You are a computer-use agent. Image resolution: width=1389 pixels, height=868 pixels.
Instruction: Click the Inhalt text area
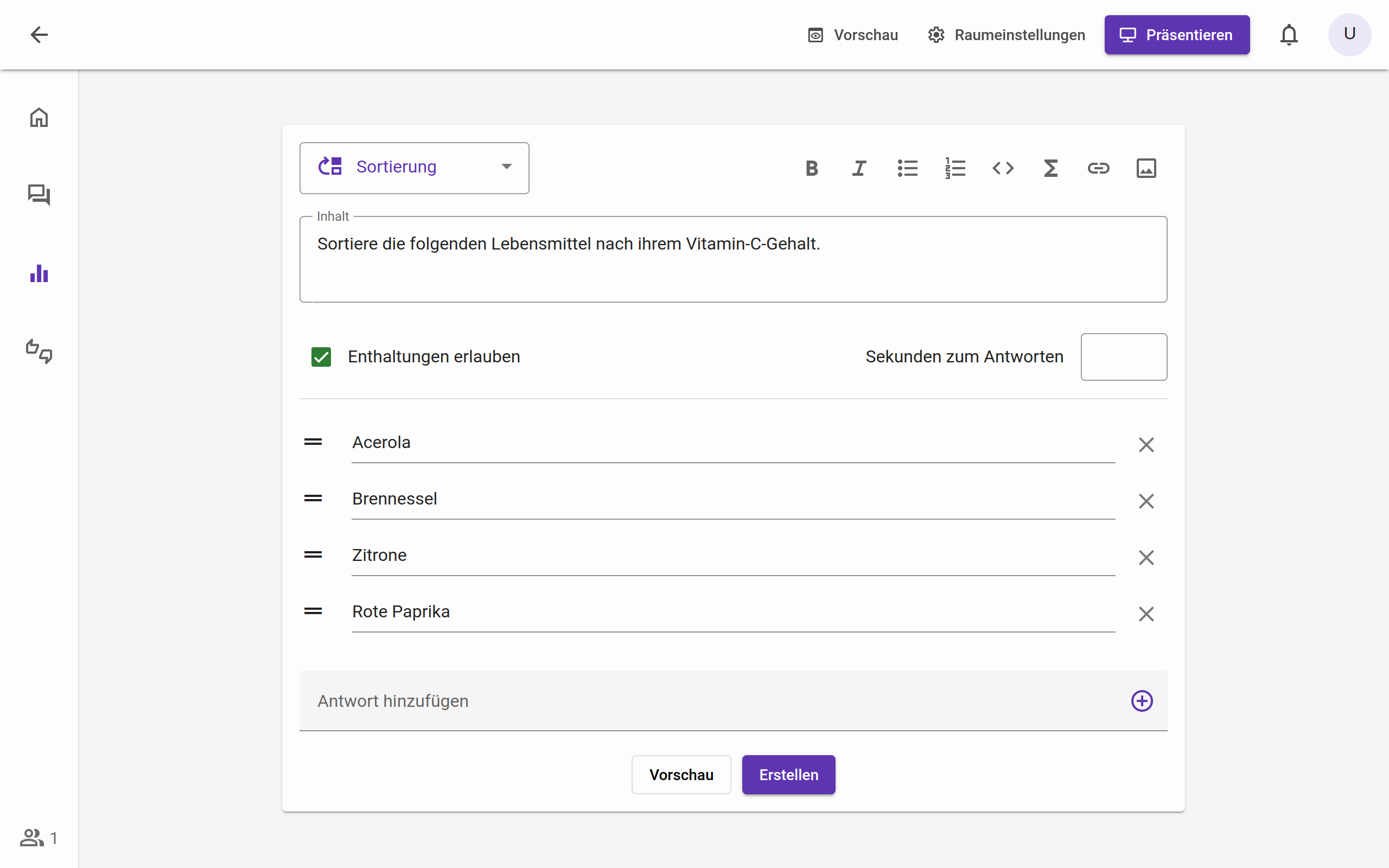point(733,259)
